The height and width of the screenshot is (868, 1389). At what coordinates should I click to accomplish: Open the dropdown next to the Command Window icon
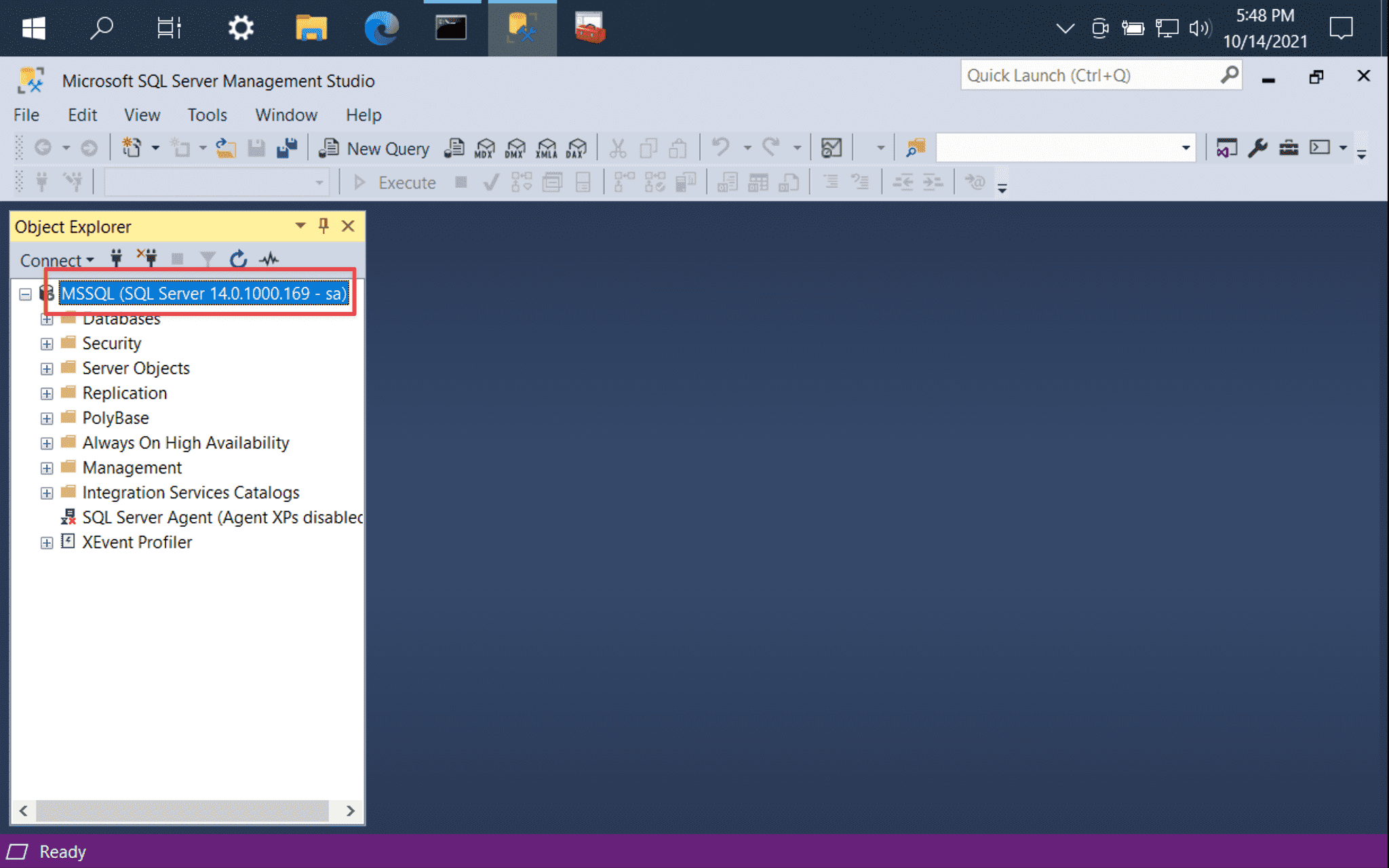(x=1343, y=148)
